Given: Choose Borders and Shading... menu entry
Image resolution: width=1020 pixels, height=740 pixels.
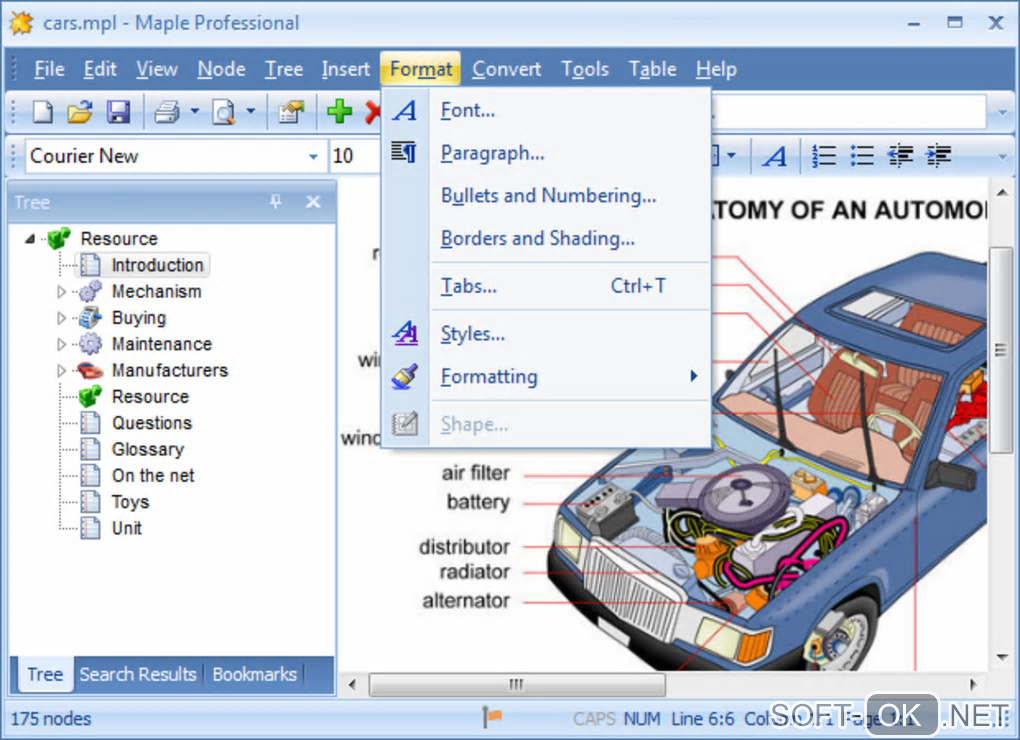Looking at the screenshot, I should 546,239.
